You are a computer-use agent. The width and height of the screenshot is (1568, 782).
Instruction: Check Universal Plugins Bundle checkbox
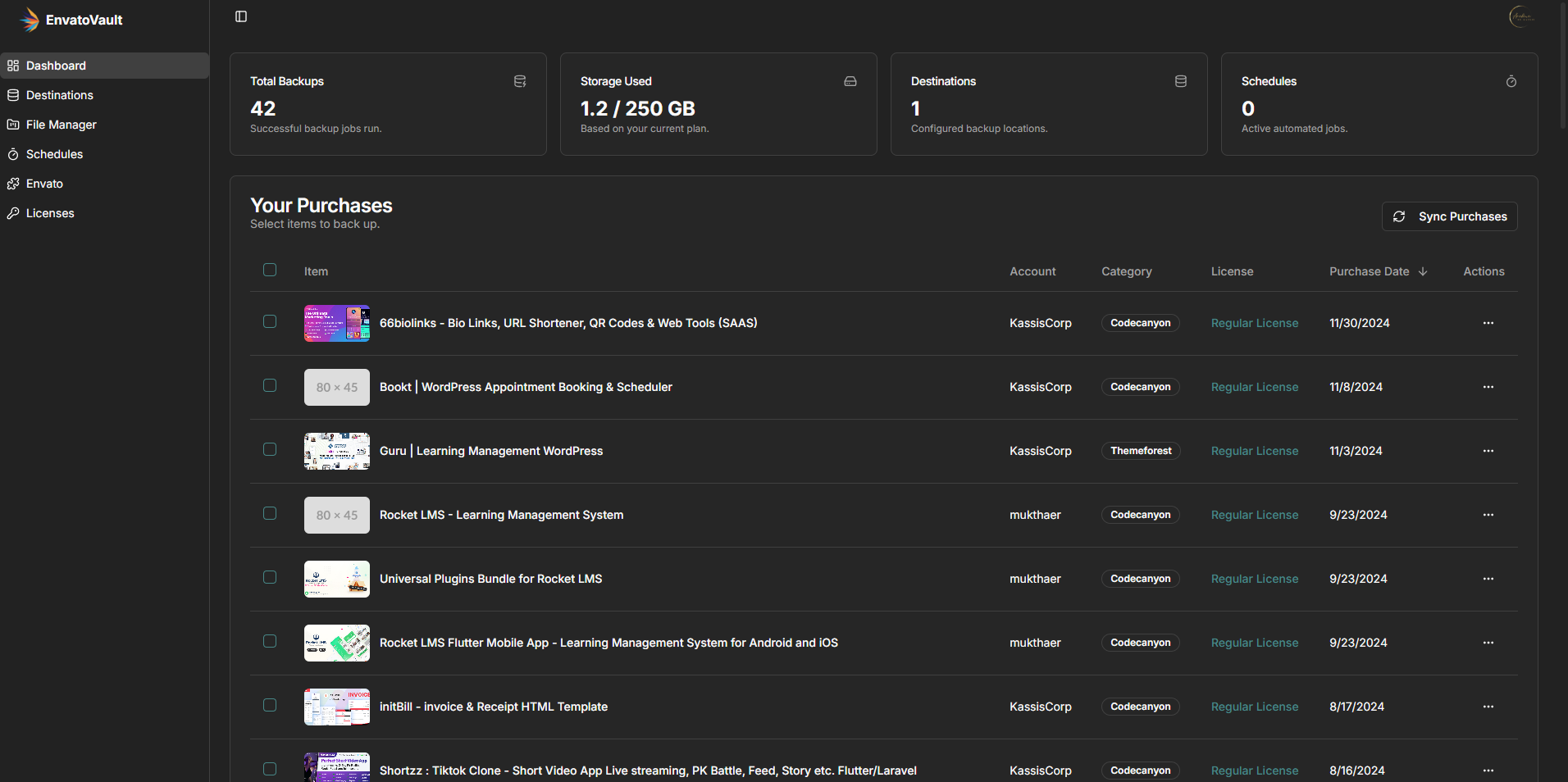click(x=270, y=577)
